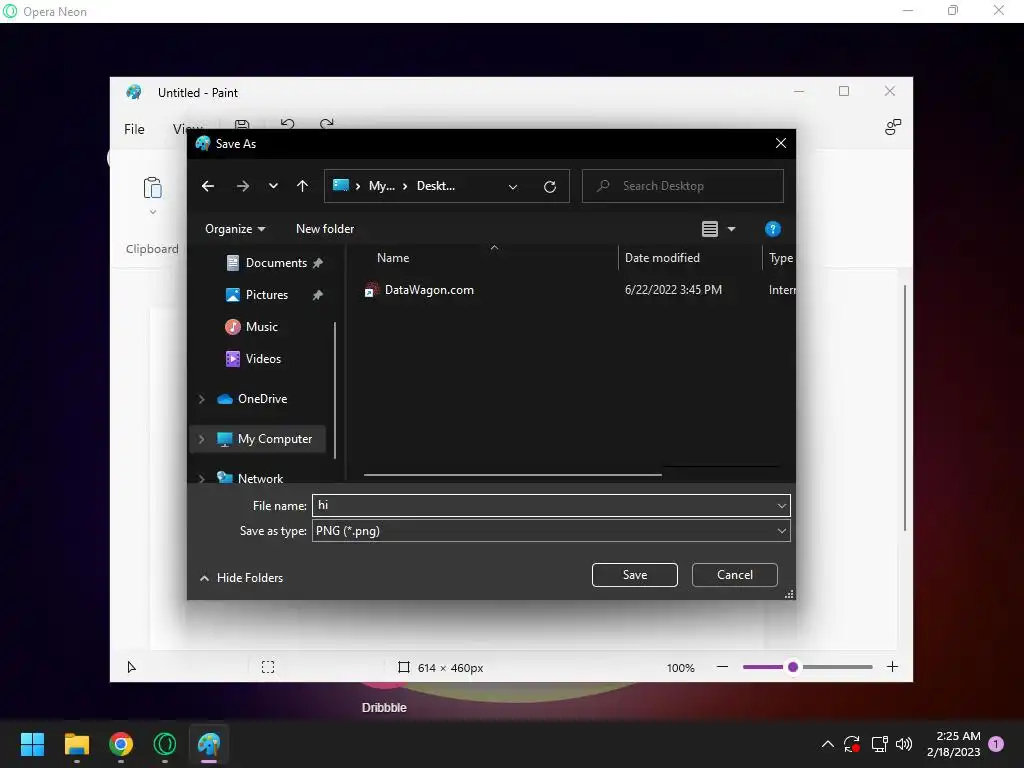1024x768 pixels.
Task: Create a New folder
Action: [325, 229]
